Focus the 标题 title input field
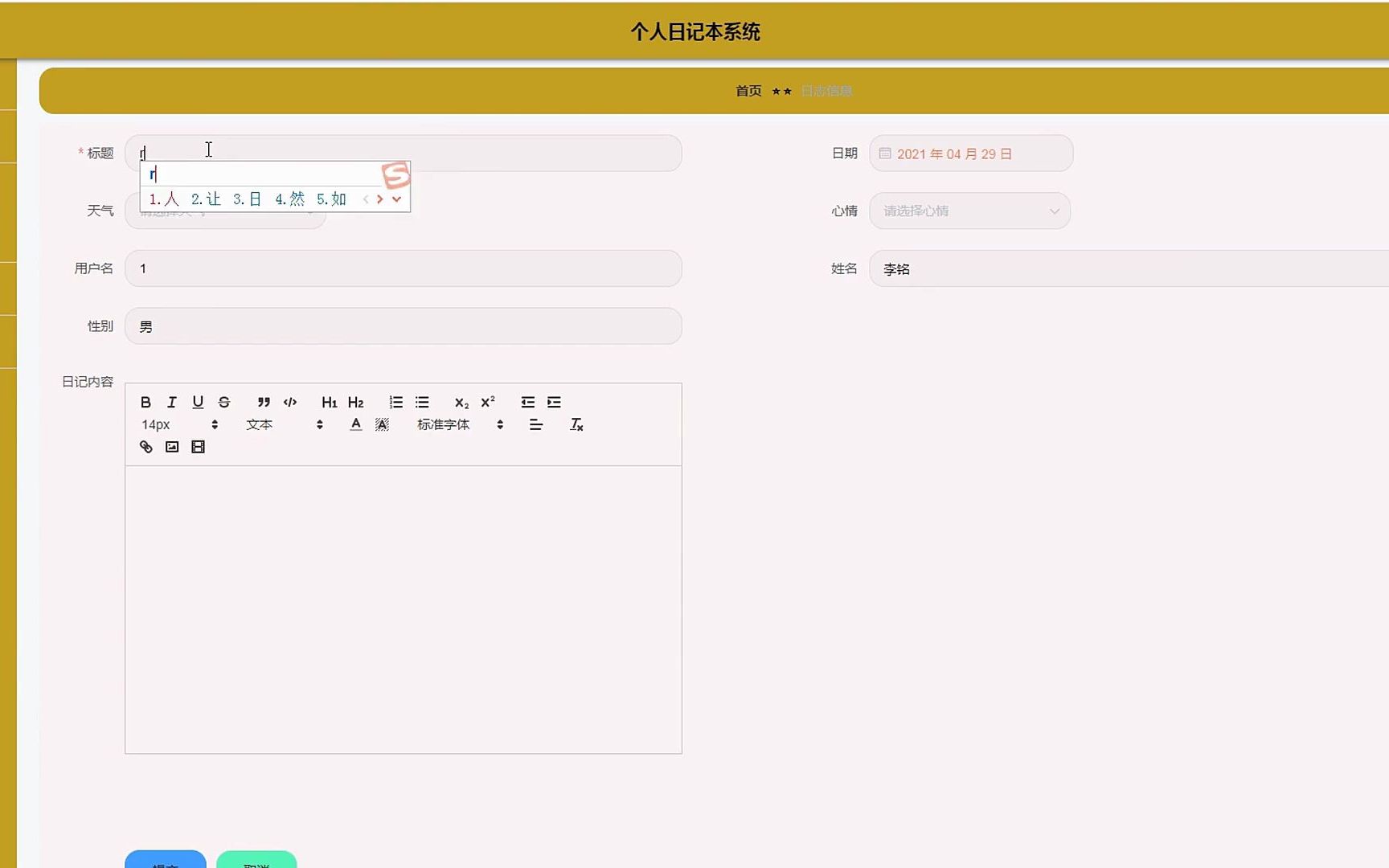This screenshot has width=1389, height=868. (x=404, y=153)
